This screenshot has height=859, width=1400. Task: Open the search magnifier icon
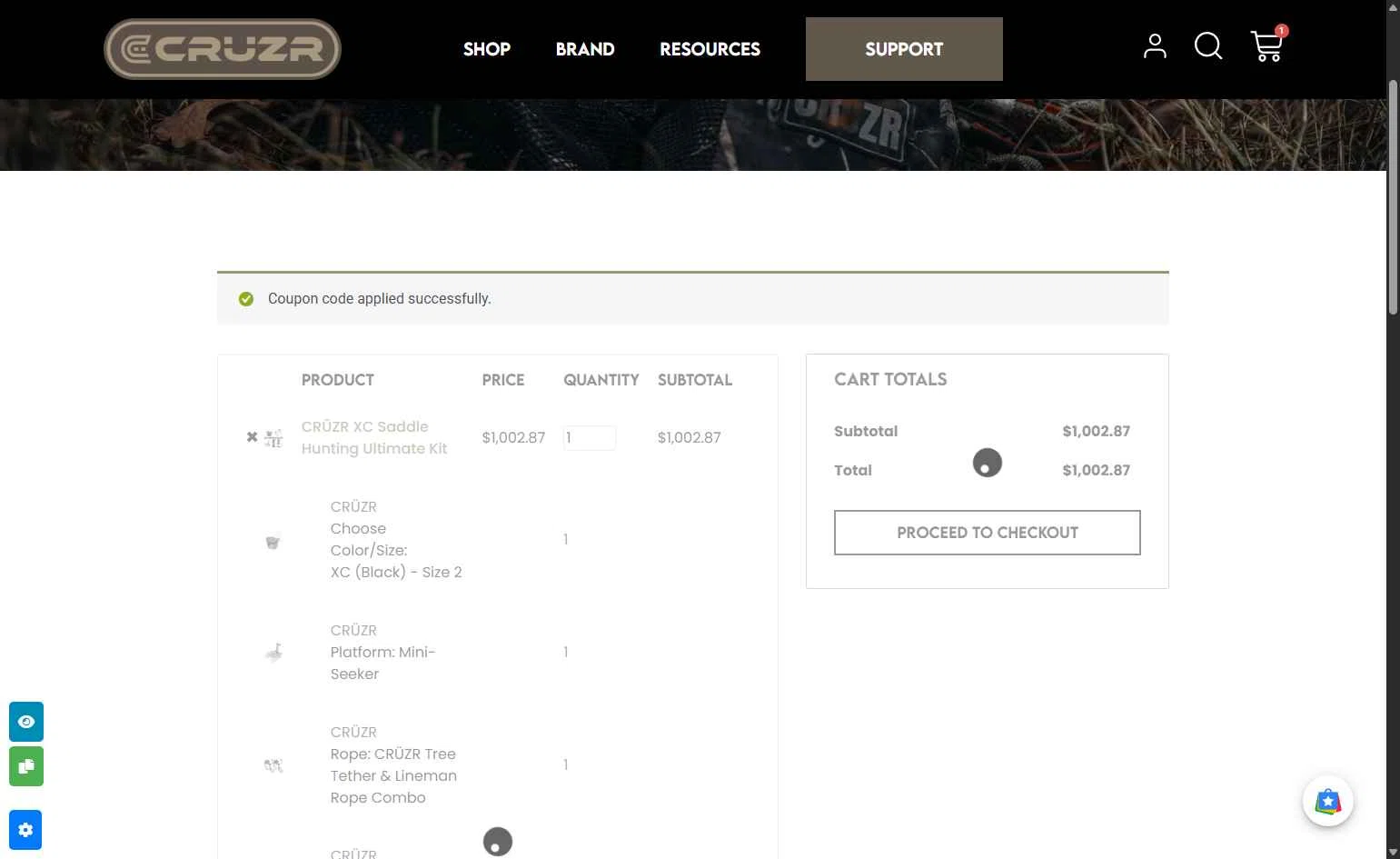click(1208, 46)
